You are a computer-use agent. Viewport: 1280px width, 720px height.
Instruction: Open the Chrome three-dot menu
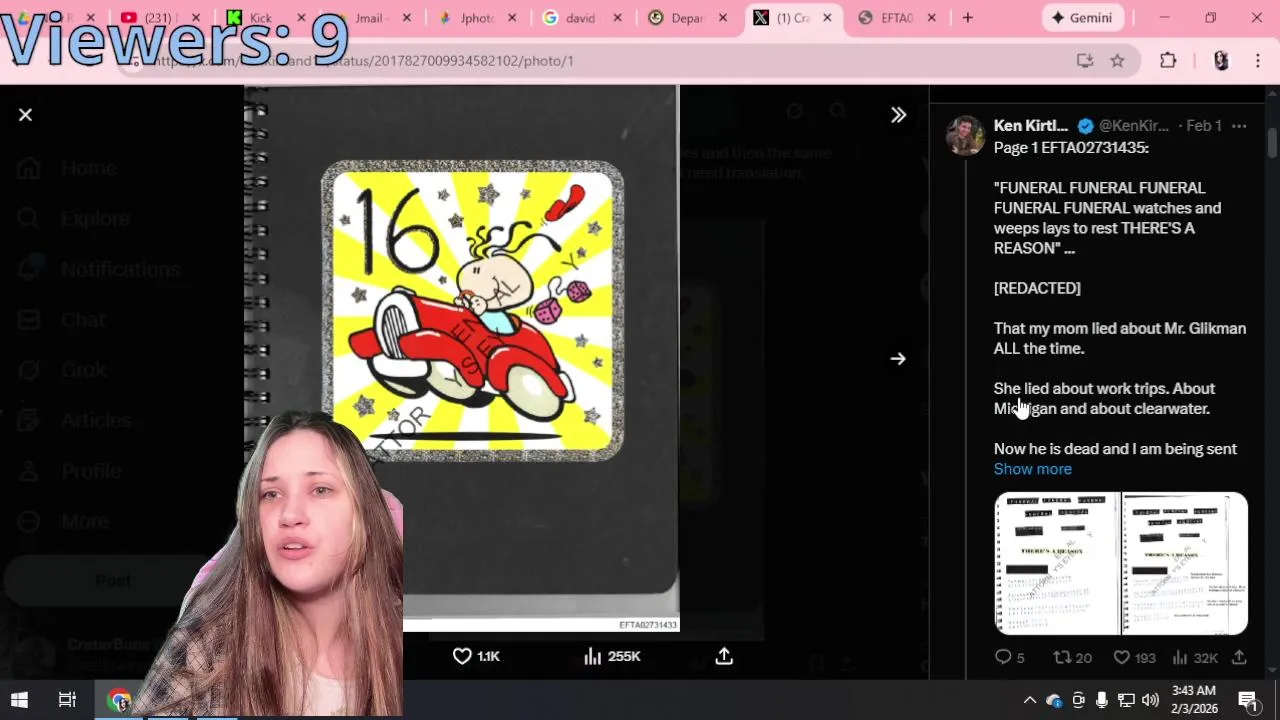[1258, 61]
